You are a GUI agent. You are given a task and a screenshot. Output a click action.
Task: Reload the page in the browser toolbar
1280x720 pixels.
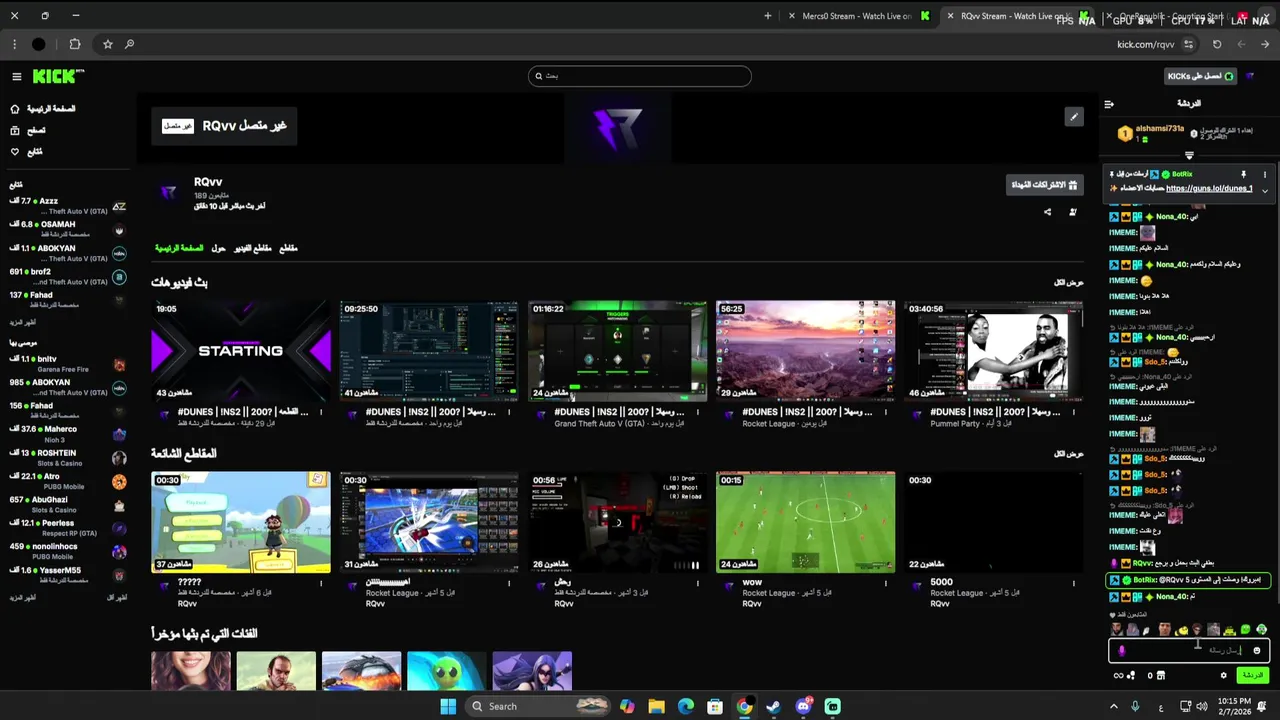pos(1217,44)
